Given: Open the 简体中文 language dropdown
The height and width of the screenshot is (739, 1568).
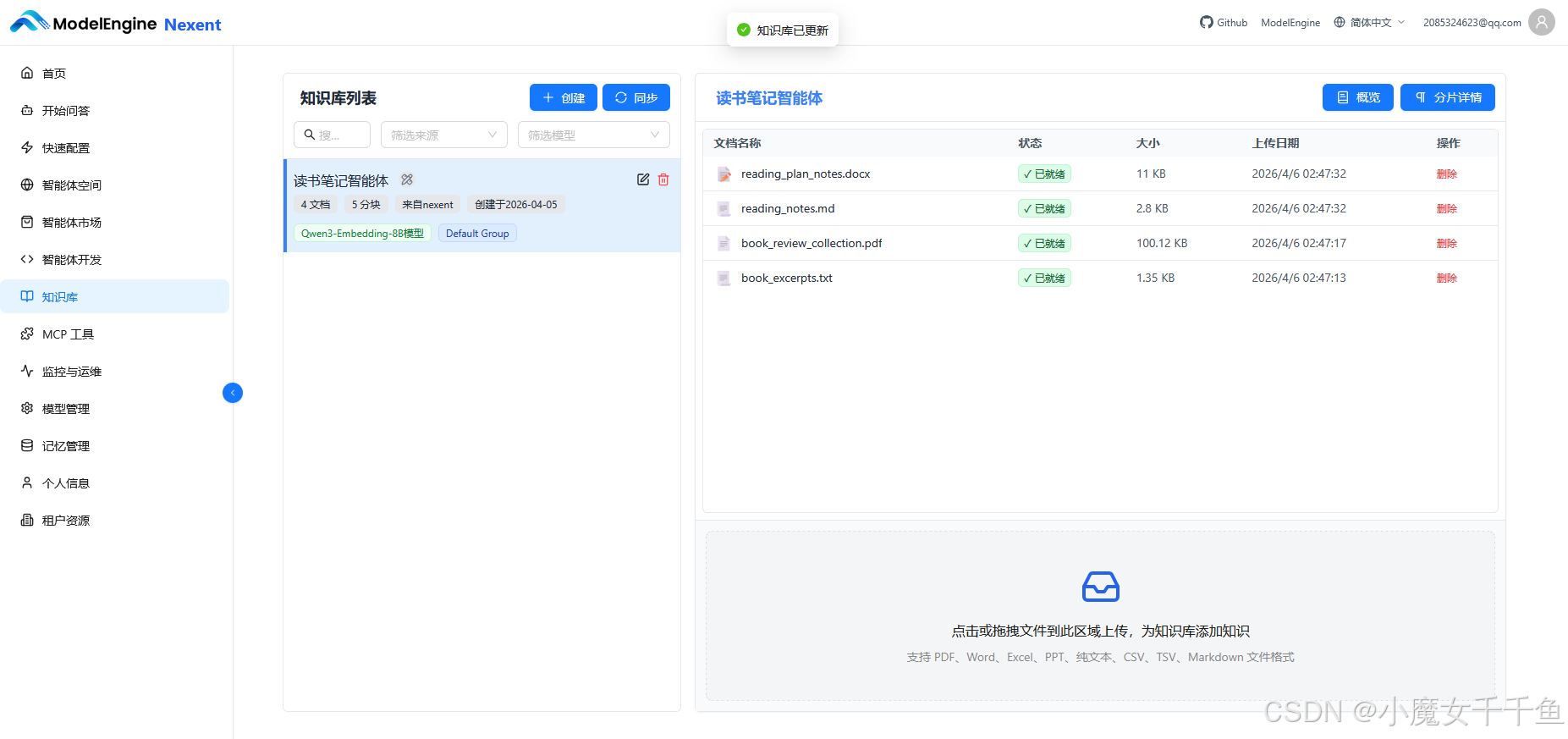Looking at the screenshot, I should tap(1370, 23).
